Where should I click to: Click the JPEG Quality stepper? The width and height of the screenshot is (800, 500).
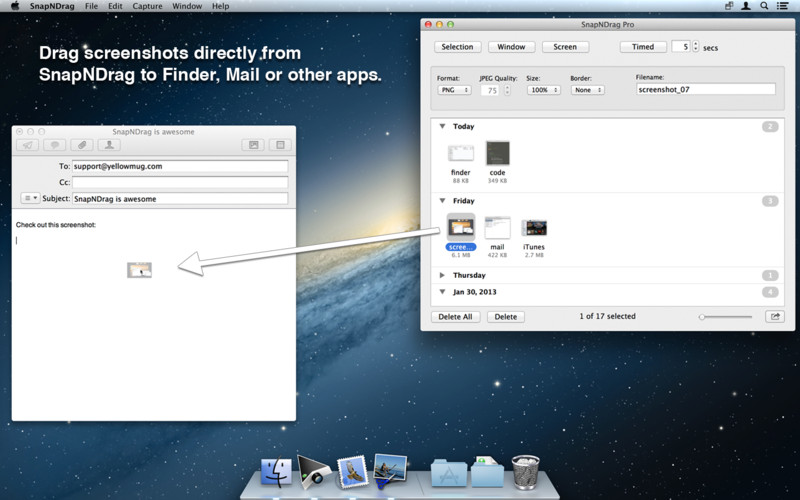click(507, 90)
